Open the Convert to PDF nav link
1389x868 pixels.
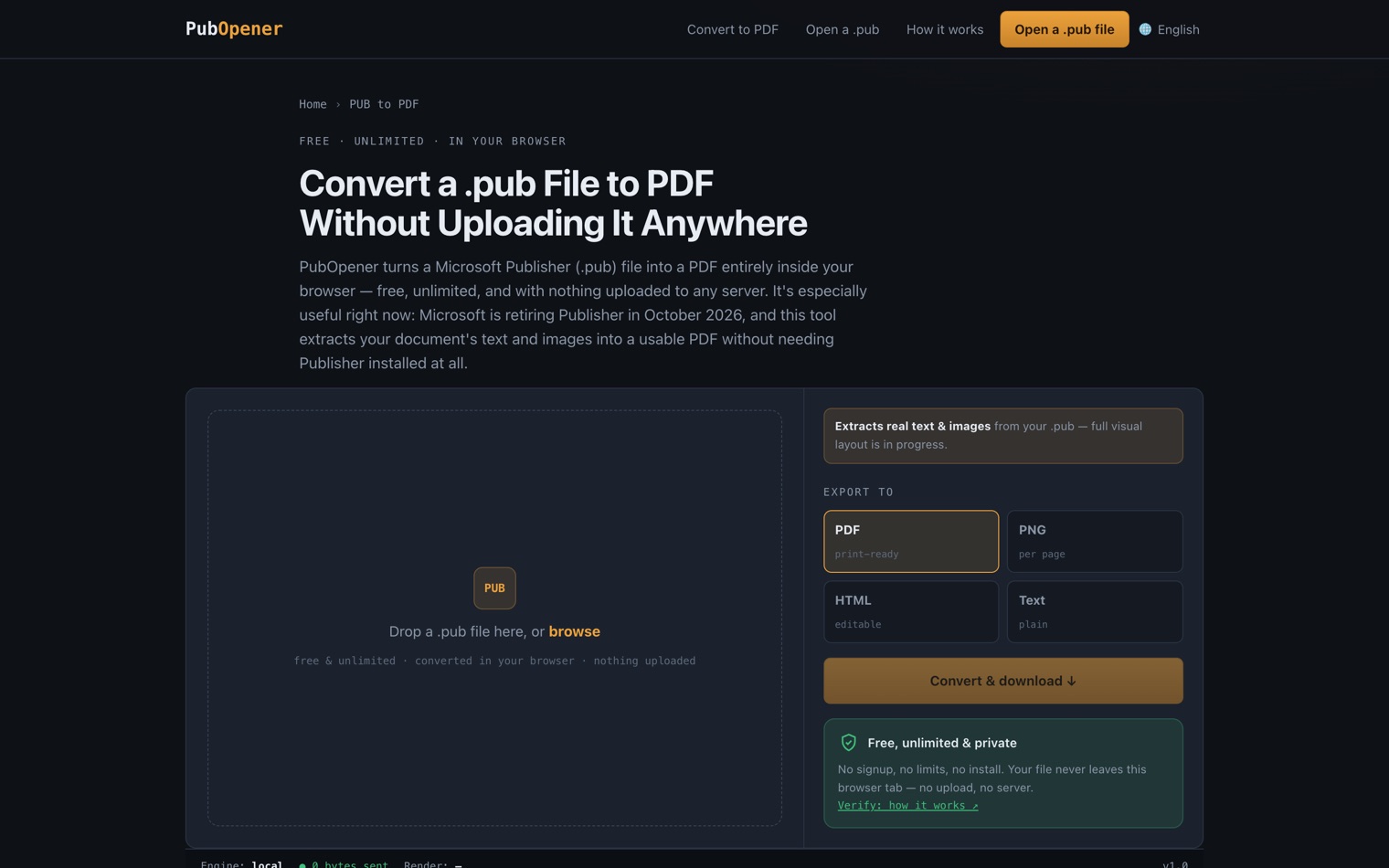click(x=733, y=29)
